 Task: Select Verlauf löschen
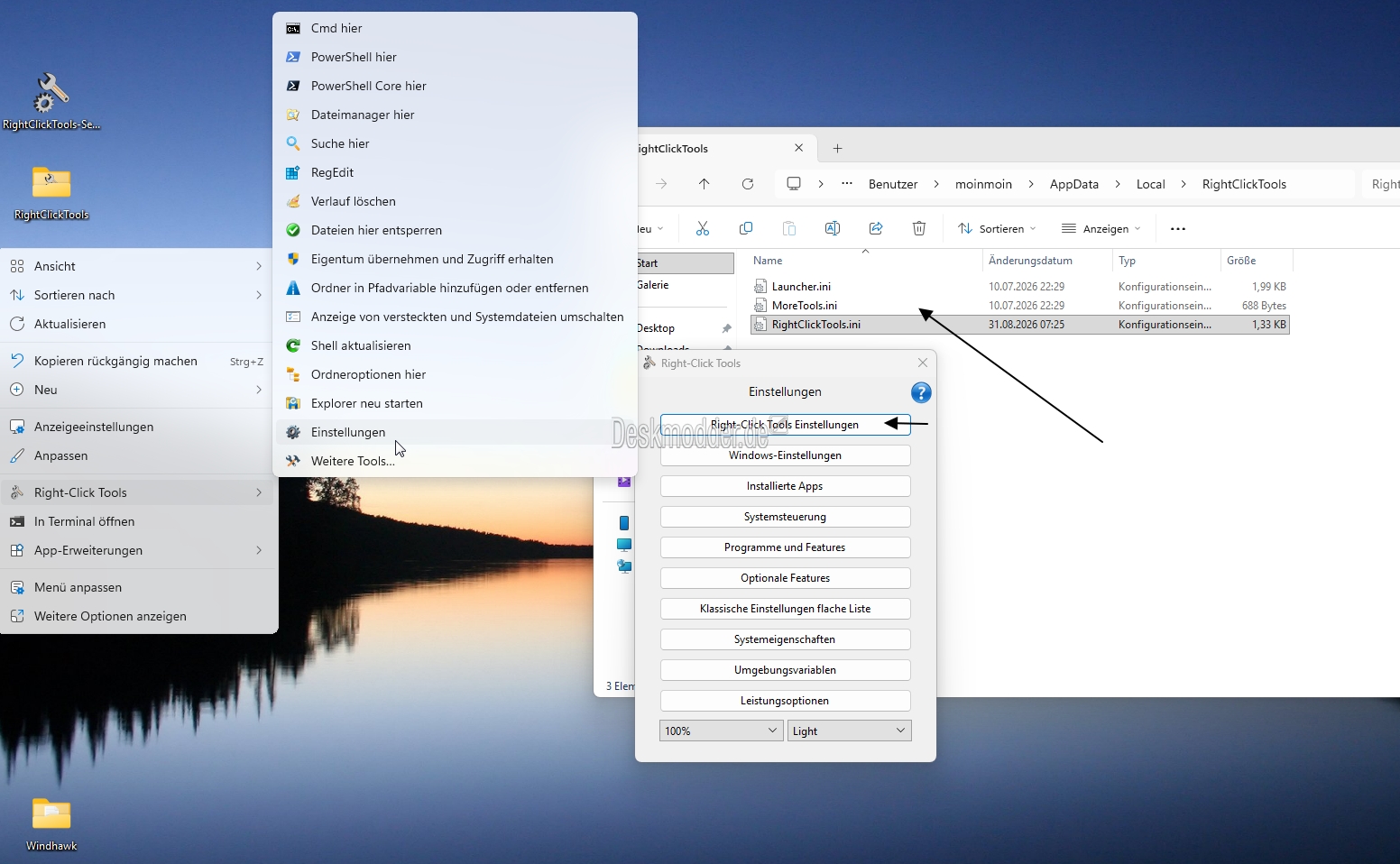tap(455, 201)
